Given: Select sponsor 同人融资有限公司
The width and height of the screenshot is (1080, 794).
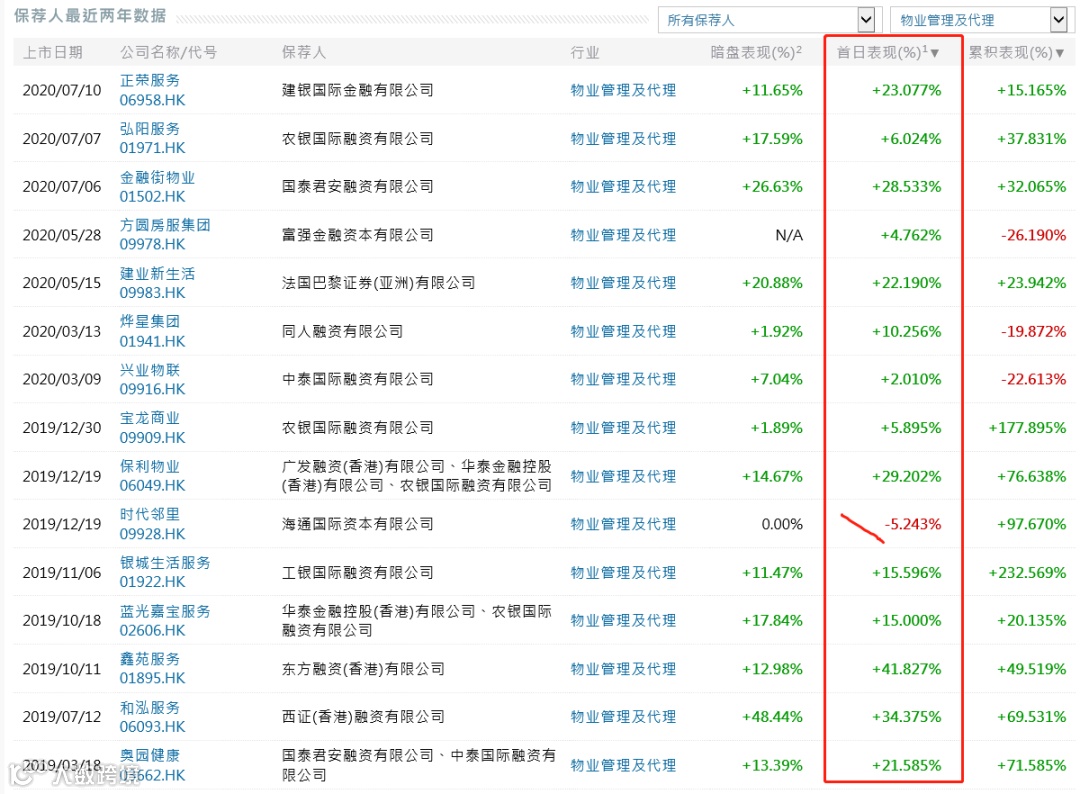Looking at the screenshot, I should click(x=342, y=331).
